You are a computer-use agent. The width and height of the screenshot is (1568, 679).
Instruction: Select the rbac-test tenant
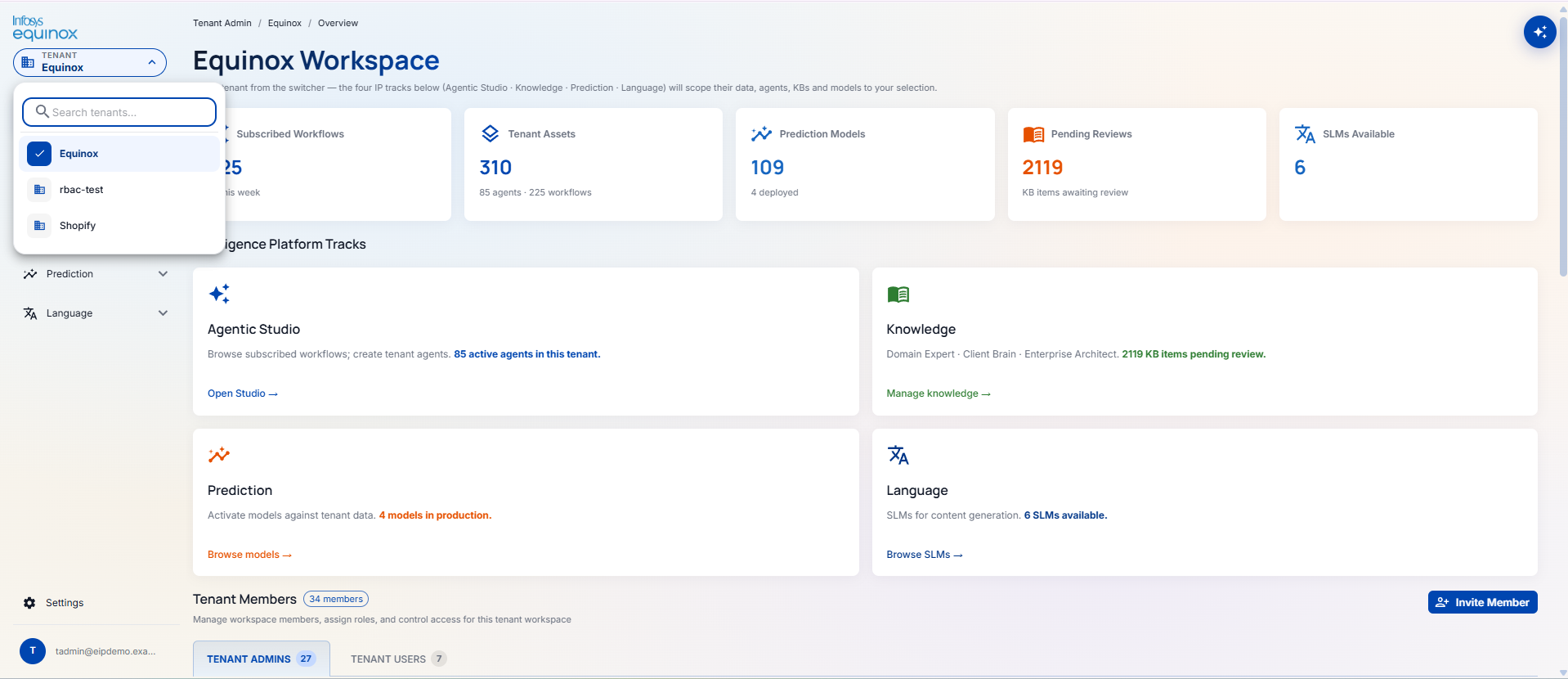[x=119, y=190]
